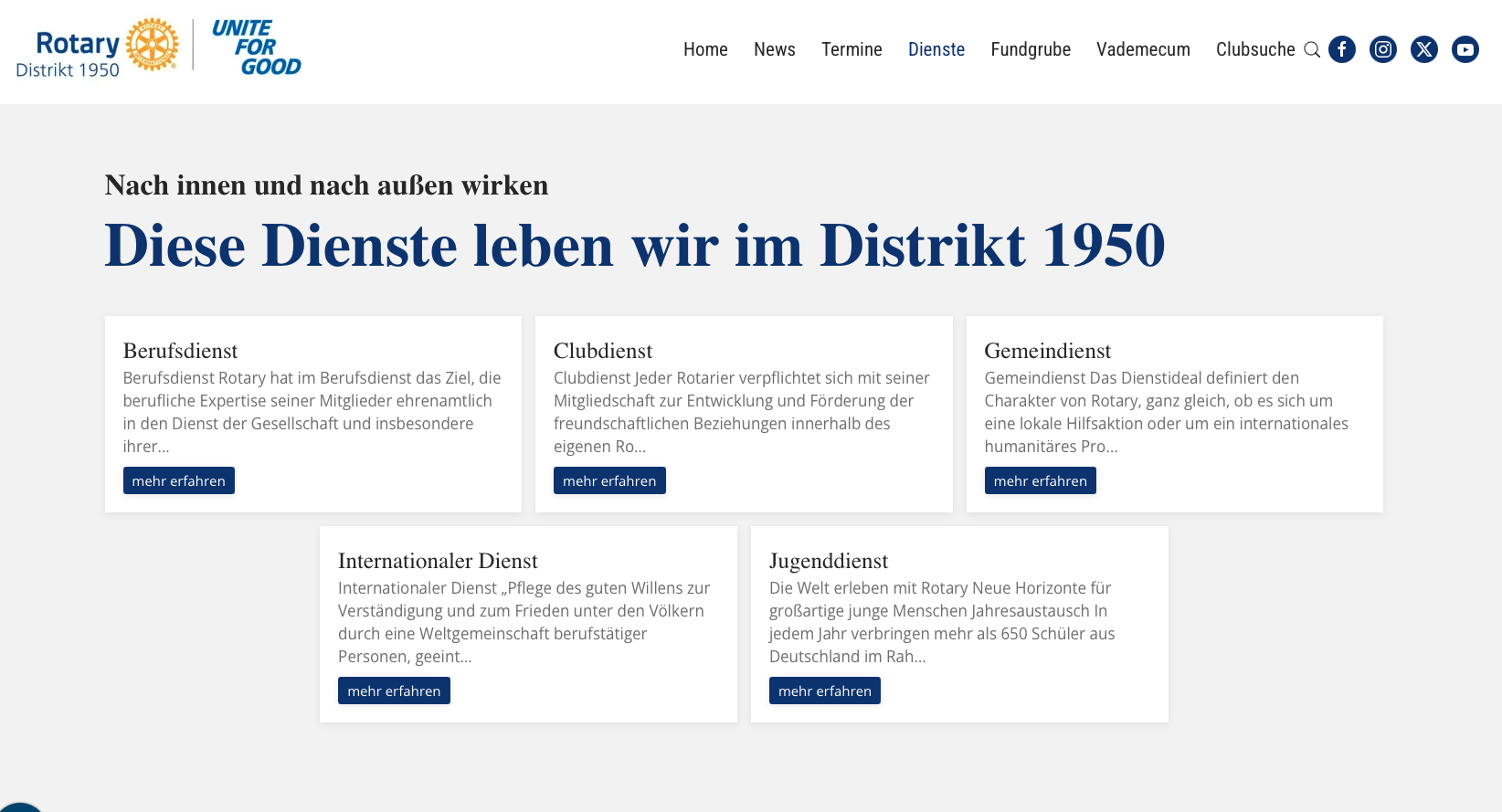Click the Rotary Distrikt 1950 logo
The height and width of the screenshot is (812, 1502).
click(x=97, y=47)
